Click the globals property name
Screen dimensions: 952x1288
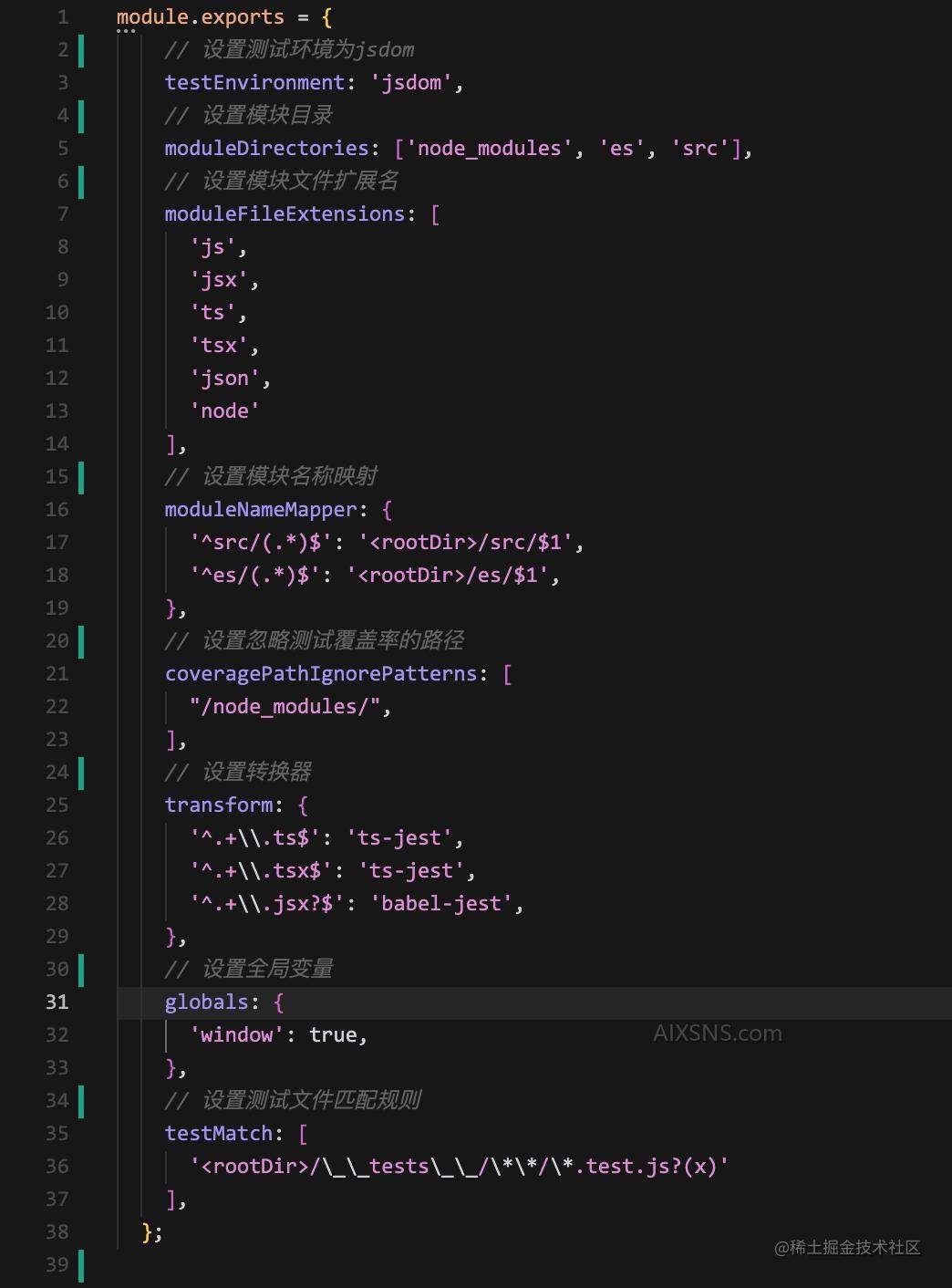(206, 1002)
